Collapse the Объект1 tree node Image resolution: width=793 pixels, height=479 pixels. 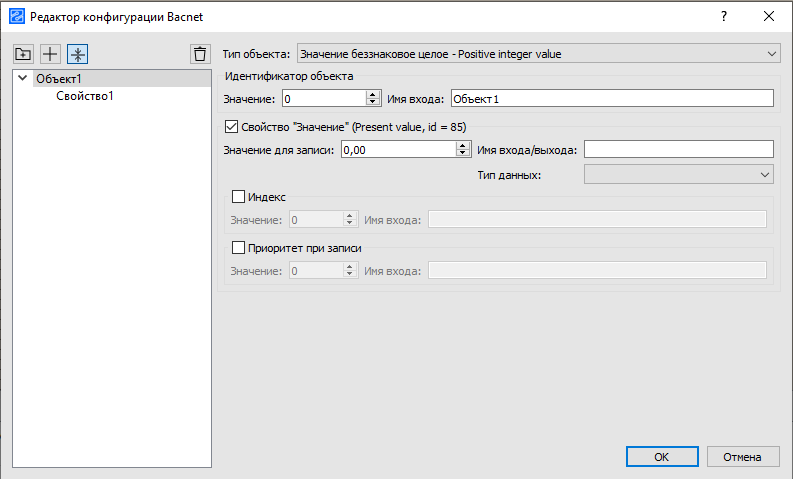click(x=22, y=78)
